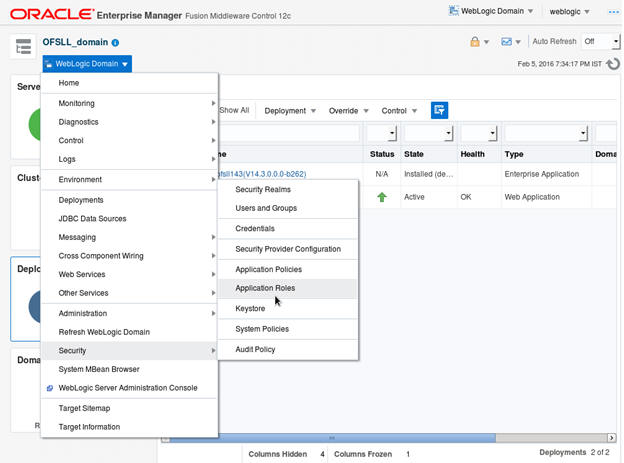This screenshot has height=463, width=624.
Task: Select Refresh WebLogic Domain
Action: pyautogui.click(x=129, y=332)
